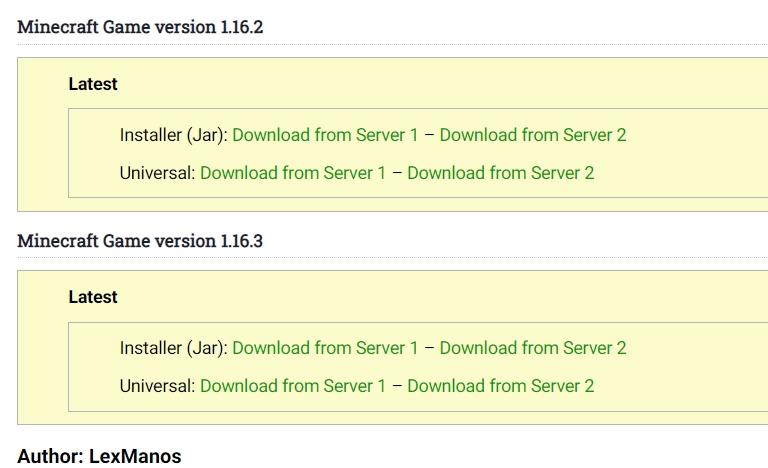Click the Minecraft Game version 1.16.3 heading
Image resolution: width=768 pixels, height=468 pixels.
[x=140, y=241]
